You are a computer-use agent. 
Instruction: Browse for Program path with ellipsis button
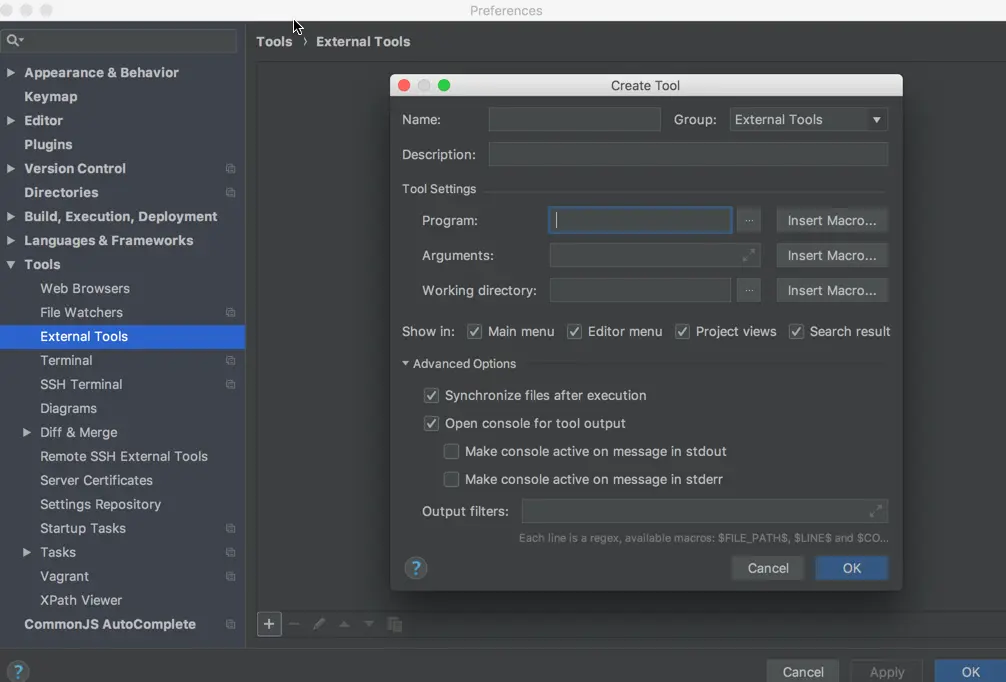pos(749,221)
